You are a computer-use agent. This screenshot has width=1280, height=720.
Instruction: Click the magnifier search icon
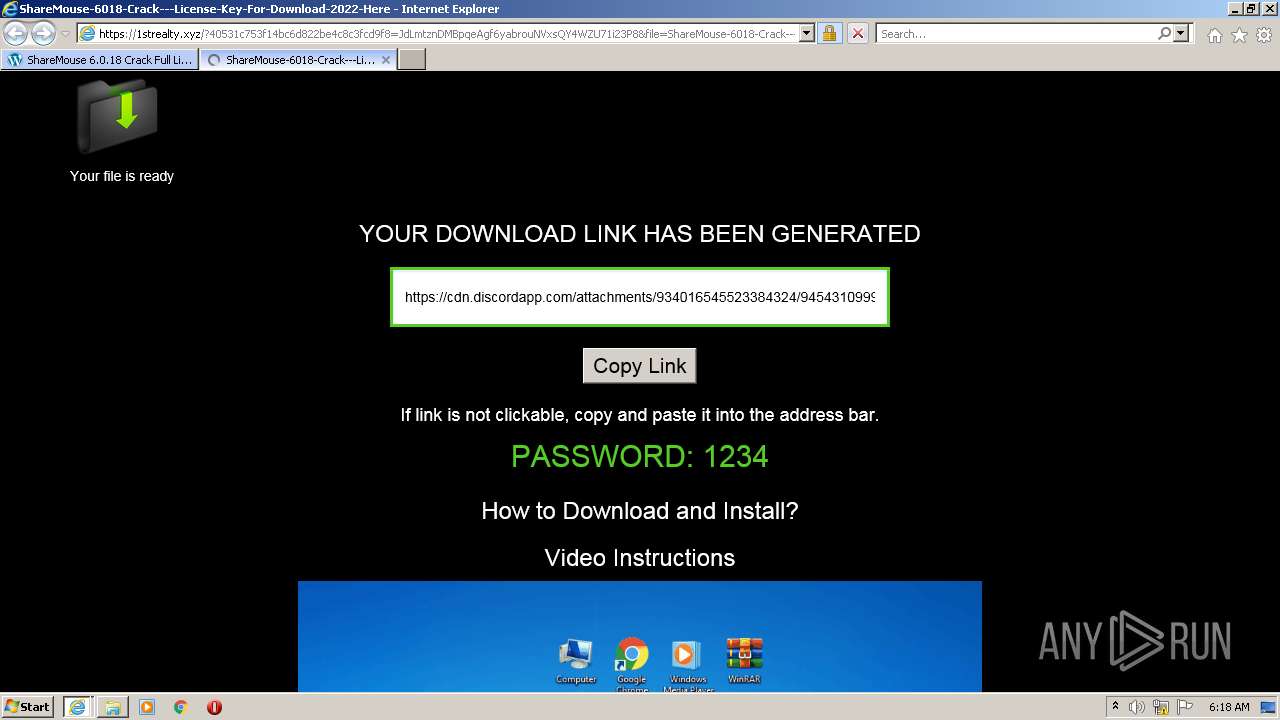tap(1164, 34)
